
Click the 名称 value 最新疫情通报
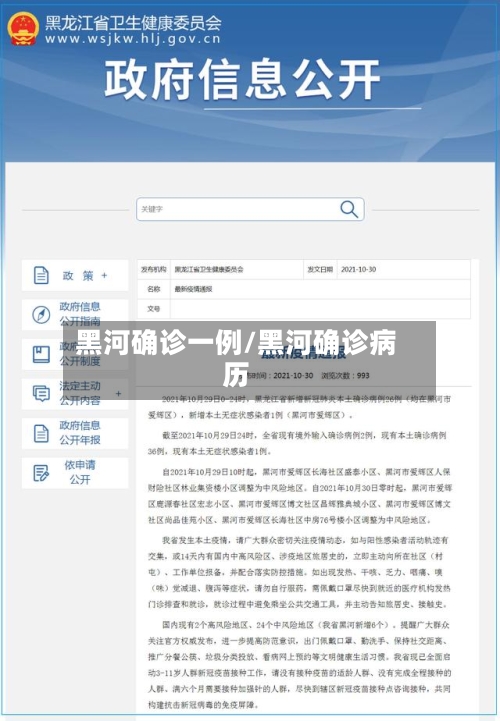pyautogui.click(x=193, y=289)
